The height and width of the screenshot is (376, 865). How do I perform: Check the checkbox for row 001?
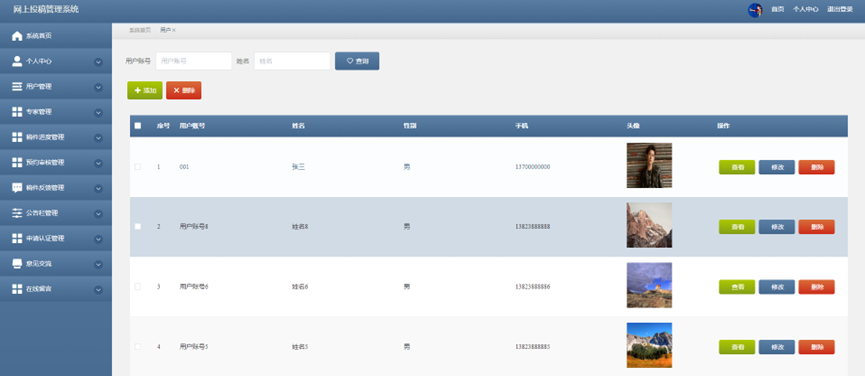[138, 166]
